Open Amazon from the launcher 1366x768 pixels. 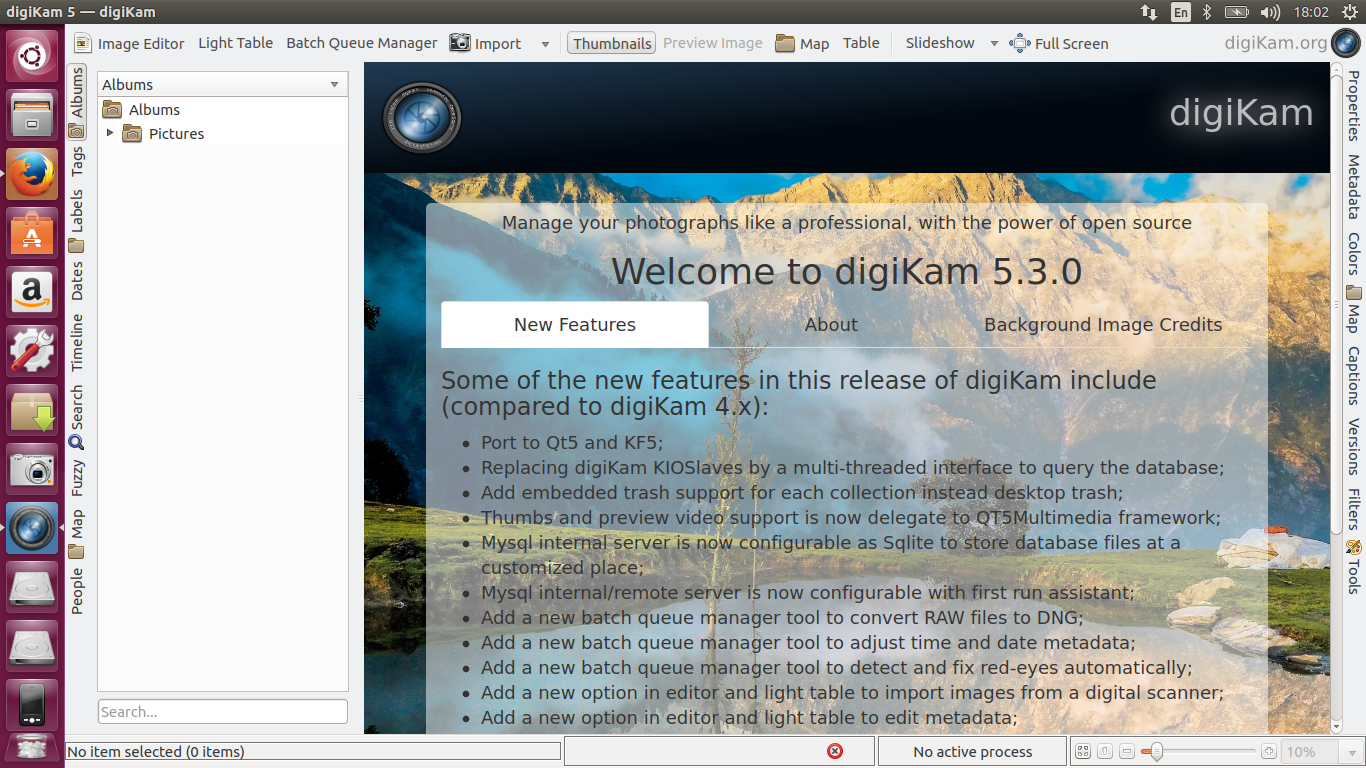tap(32, 292)
